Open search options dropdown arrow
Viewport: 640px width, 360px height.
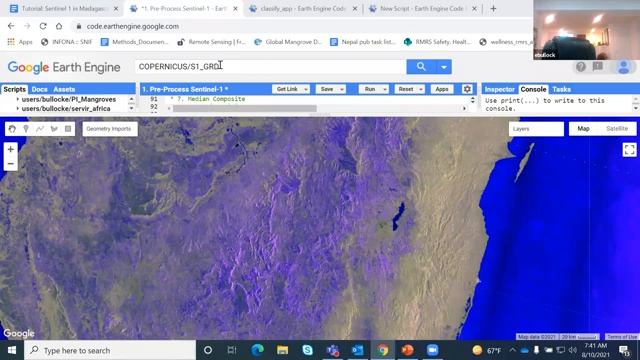point(444,67)
